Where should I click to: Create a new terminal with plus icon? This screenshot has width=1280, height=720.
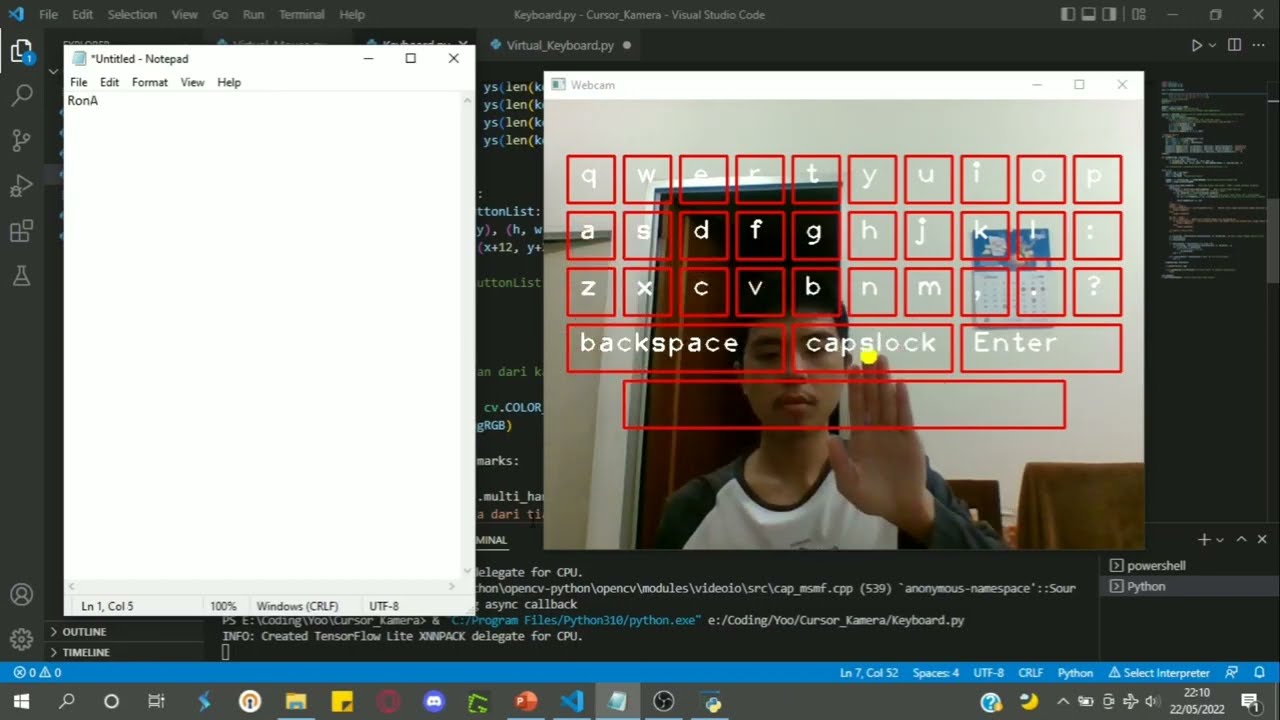[x=1204, y=539]
